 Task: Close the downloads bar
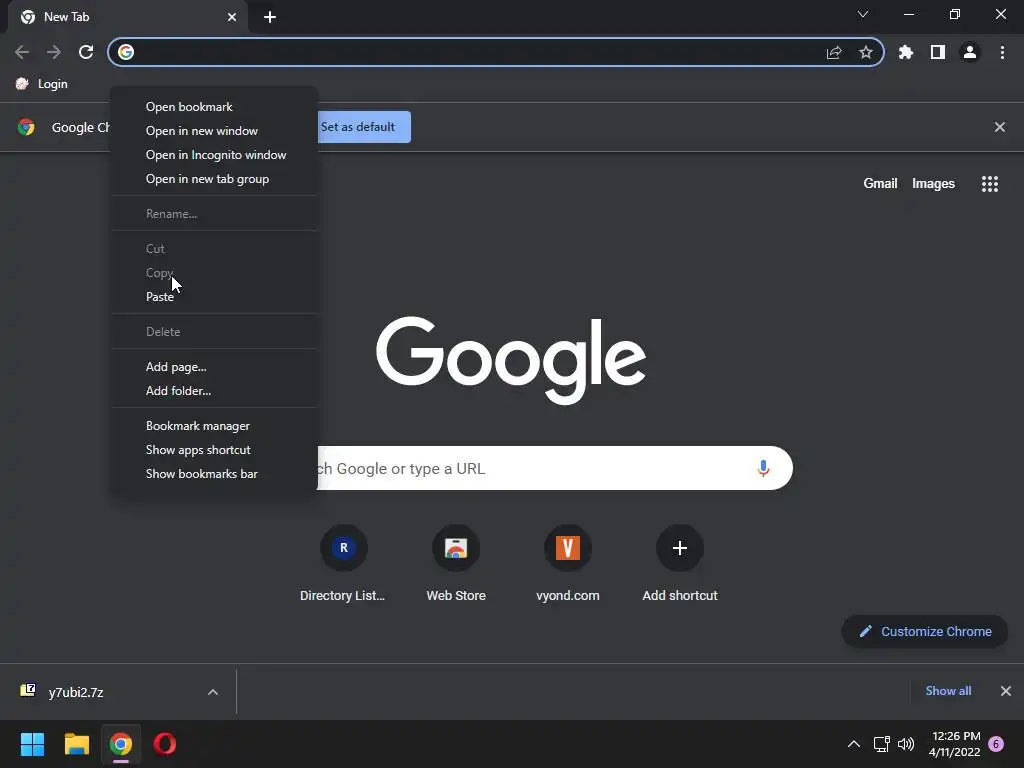pos(1006,691)
